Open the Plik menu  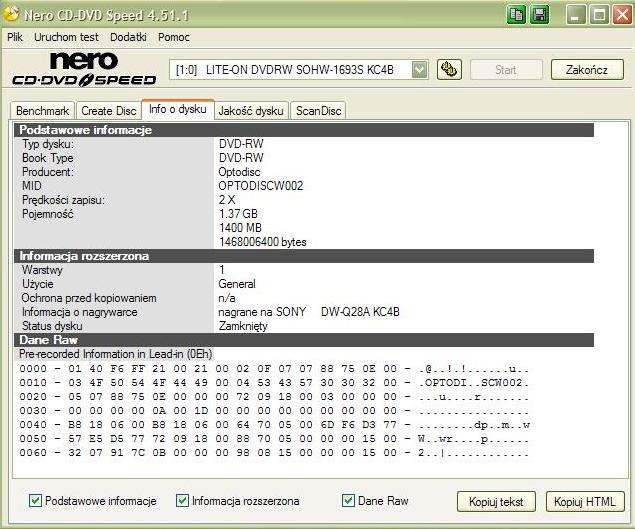(x=15, y=37)
